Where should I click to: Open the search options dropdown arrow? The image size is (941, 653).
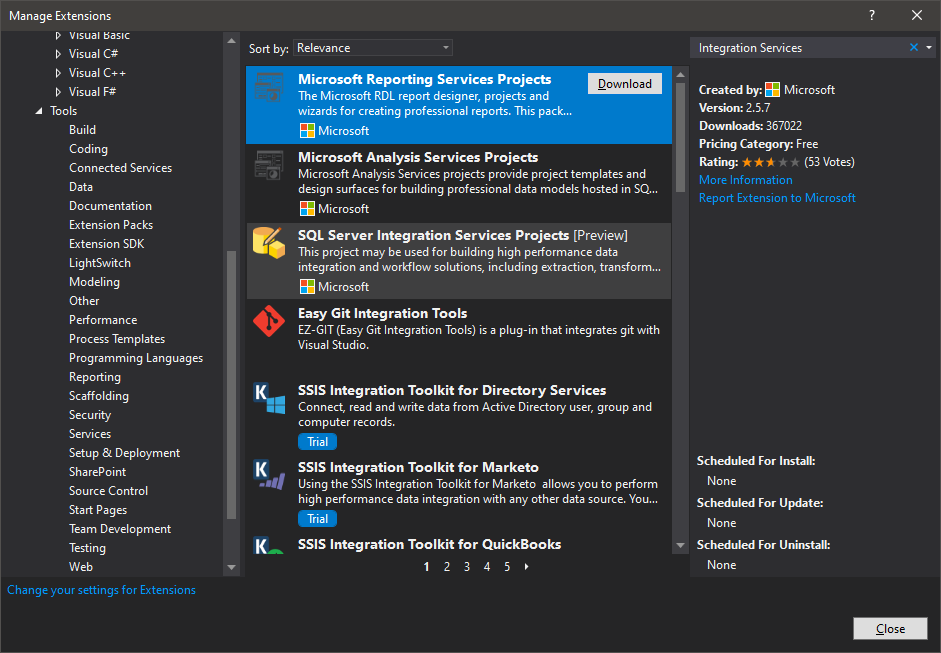[929, 48]
